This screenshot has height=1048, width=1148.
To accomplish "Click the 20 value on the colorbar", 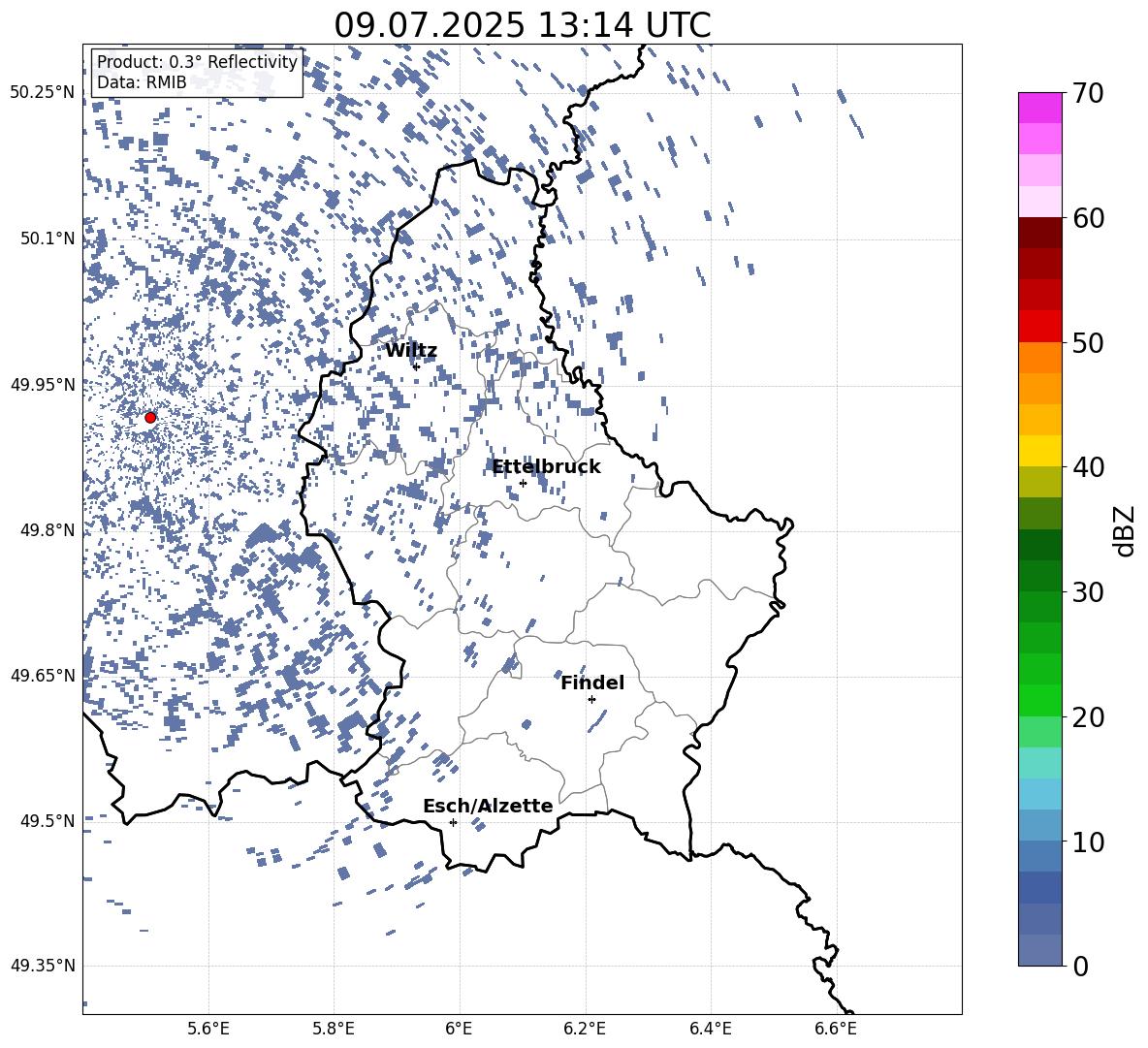I will 1088,716.
